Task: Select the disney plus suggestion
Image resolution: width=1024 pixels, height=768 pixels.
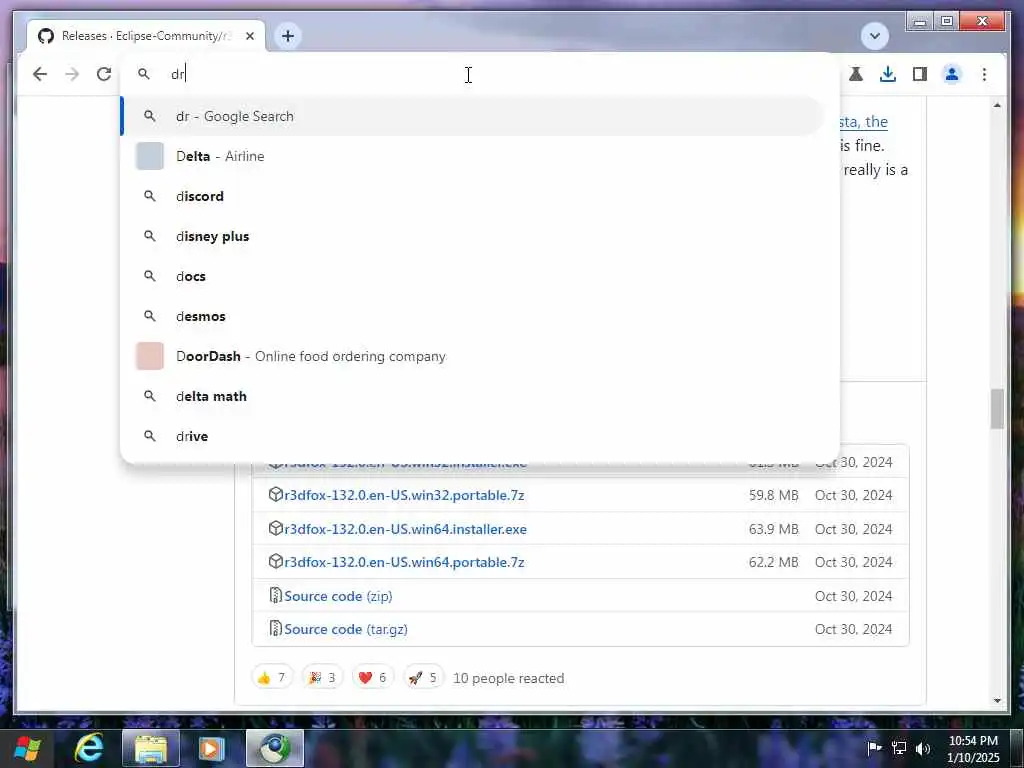Action: point(472,236)
